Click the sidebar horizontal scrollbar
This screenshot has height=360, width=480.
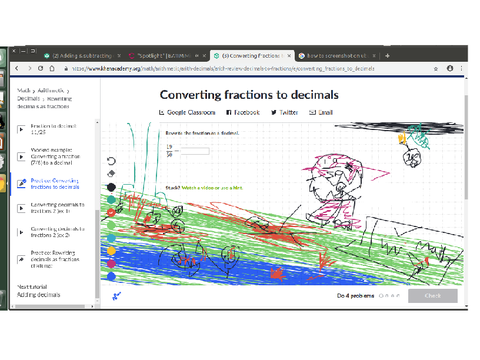pyautogui.click(x=50, y=306)
